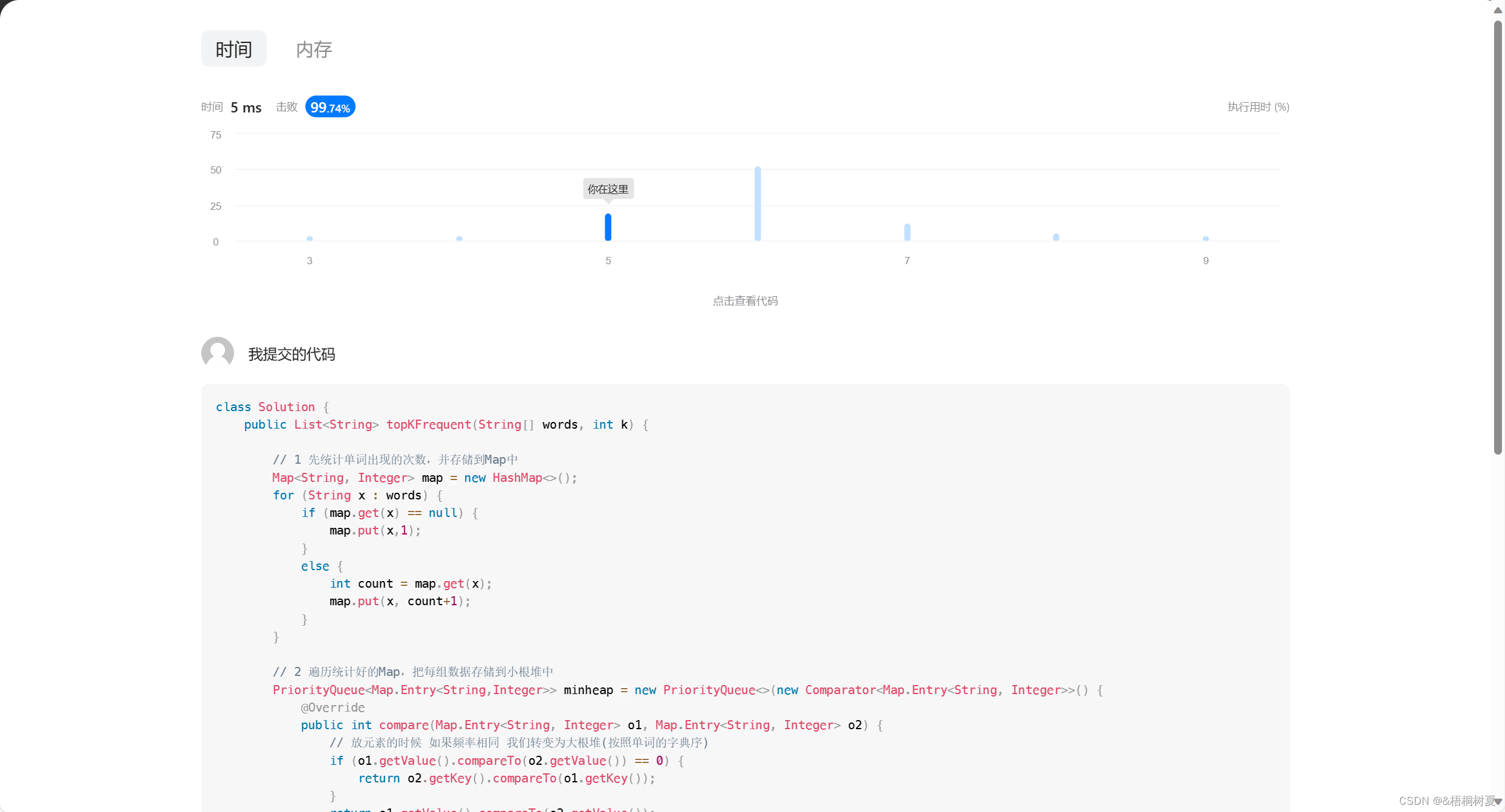This screenshot has width=1505, height=812.
Task: Click the 'new HashMap<>()' code line
Action: coord(424,478)
